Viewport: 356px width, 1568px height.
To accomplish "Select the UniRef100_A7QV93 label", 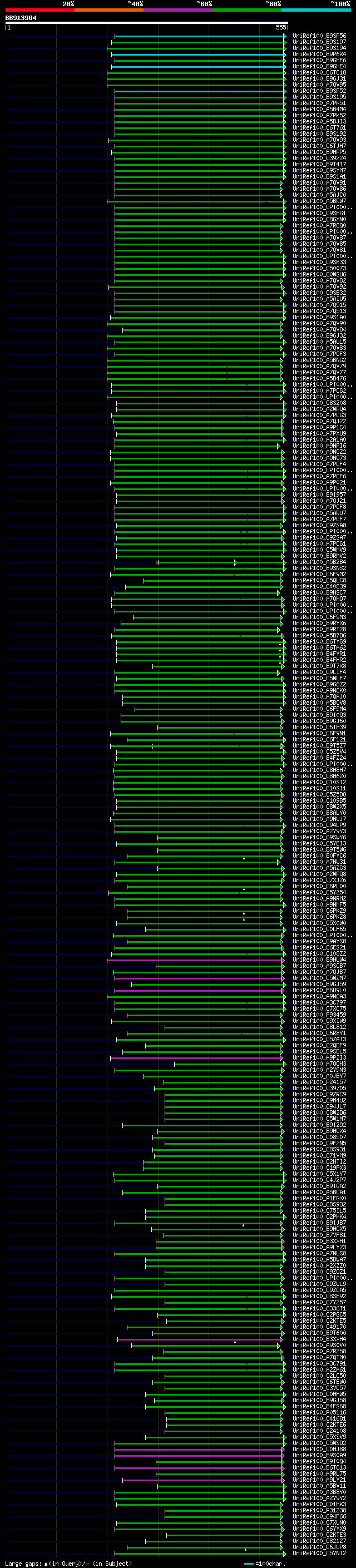I will click(319, 140).
